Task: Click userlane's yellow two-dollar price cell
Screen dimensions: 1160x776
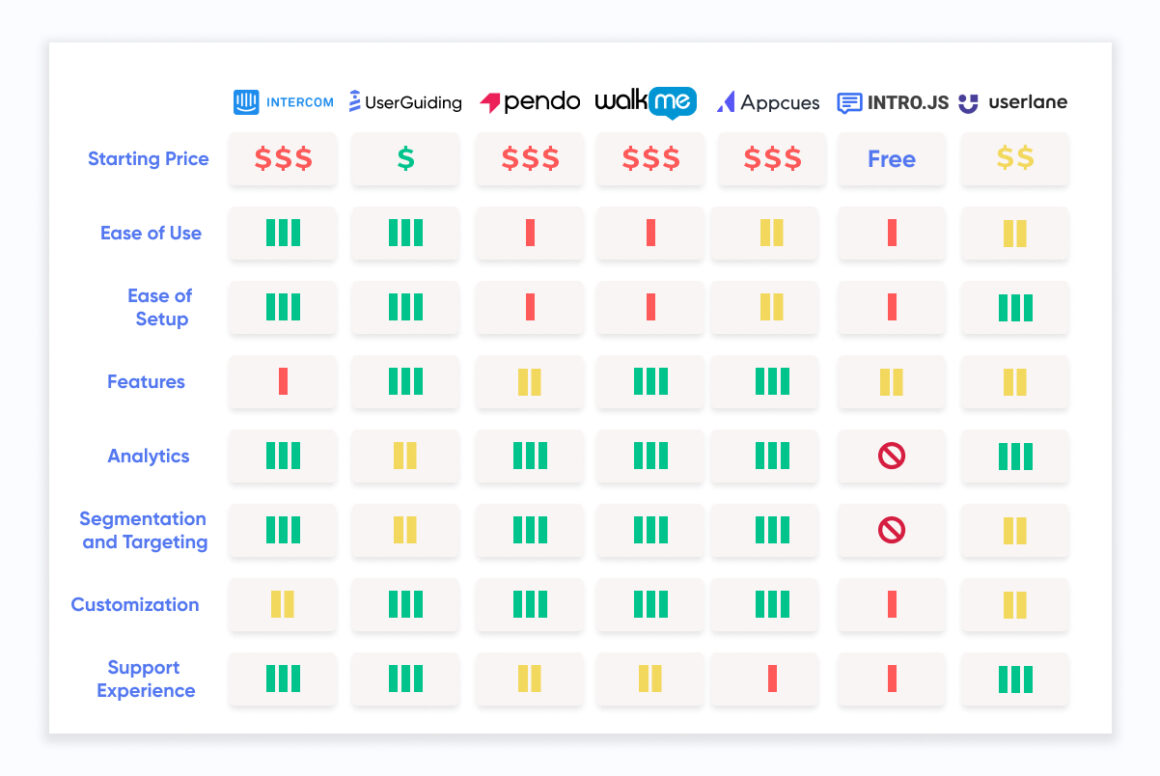Action: (1015, 158)
